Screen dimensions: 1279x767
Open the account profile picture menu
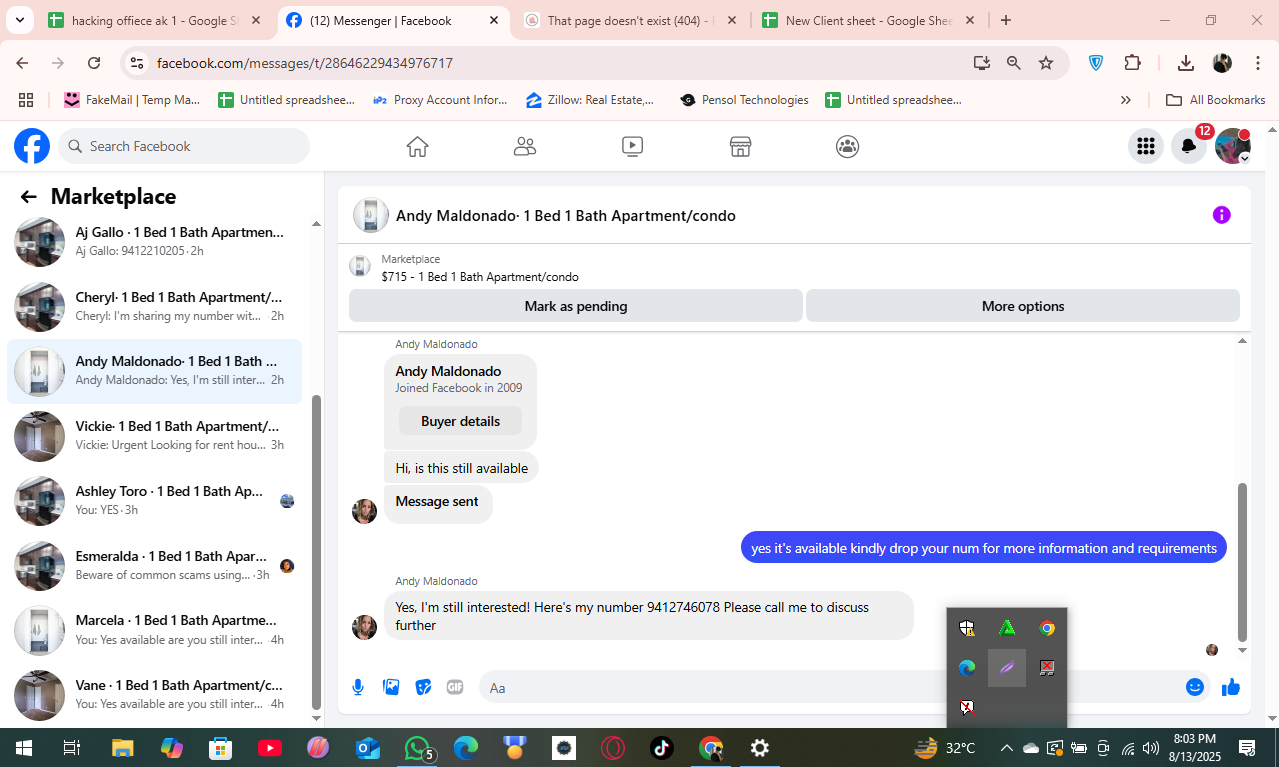click(x=1232, y=146)
